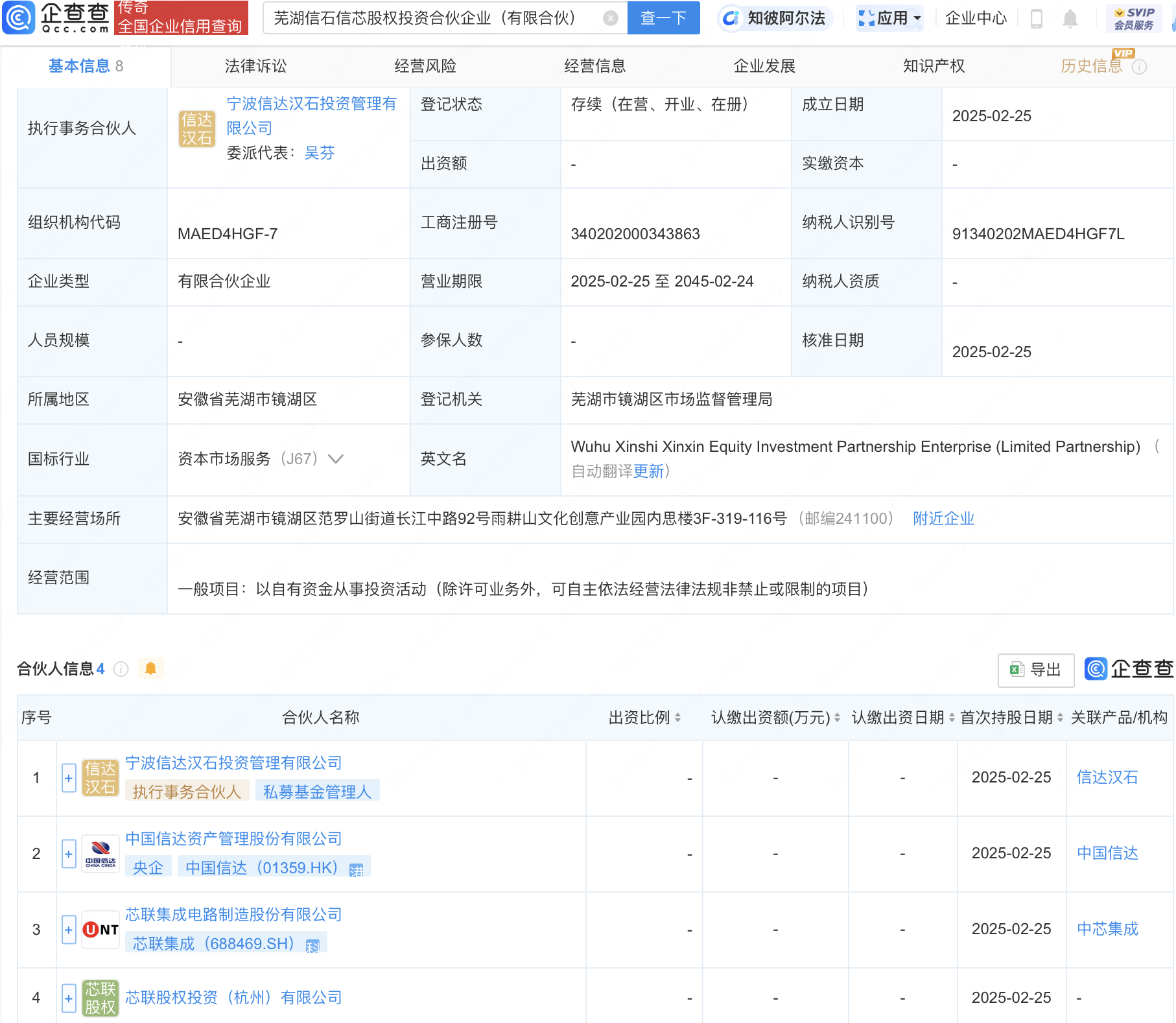Select taxpayer ID 91340202MAED4HGF7L
Image resolution: width=1176 pixels, height=1023 pixels.
tap(1039, 234)
